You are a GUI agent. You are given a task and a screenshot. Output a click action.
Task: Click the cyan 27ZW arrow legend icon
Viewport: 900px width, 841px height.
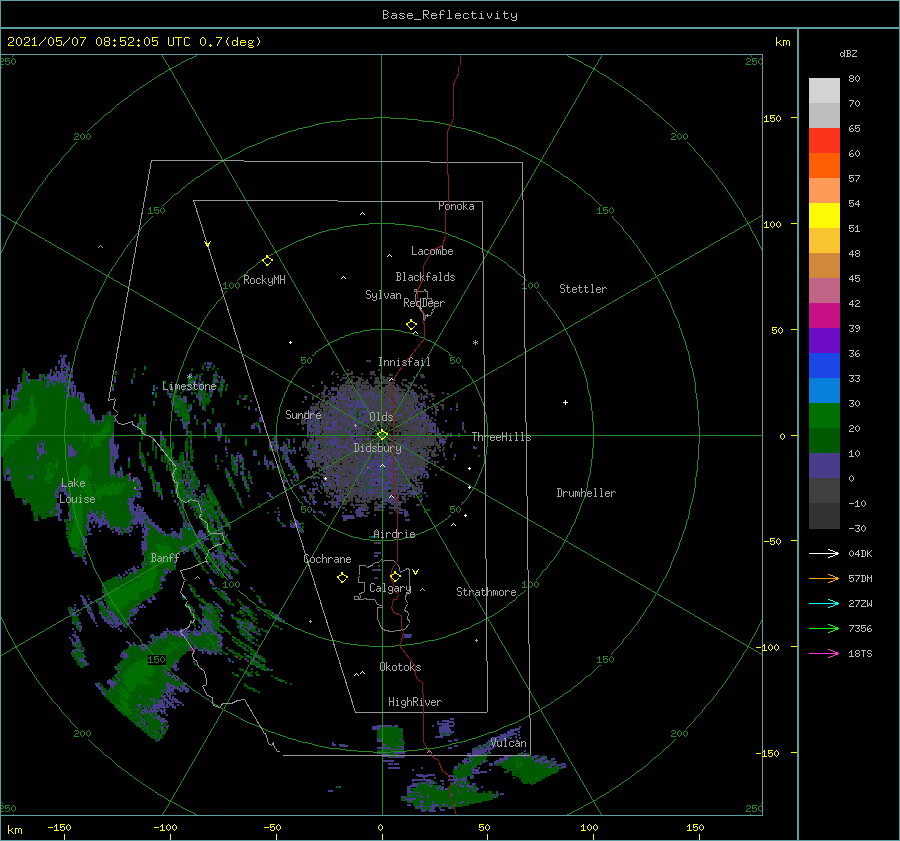point(824,603)
